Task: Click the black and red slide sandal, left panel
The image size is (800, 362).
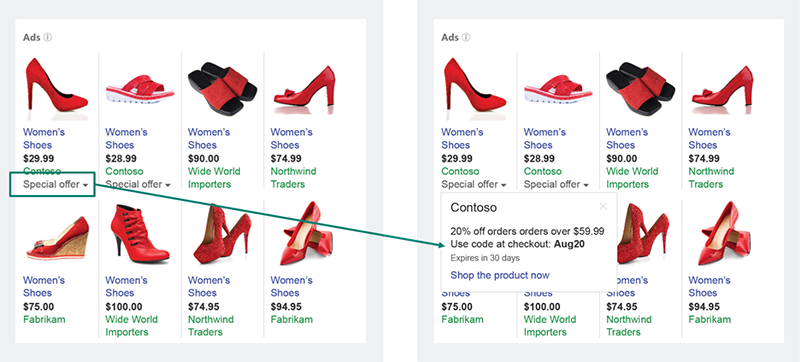Action: 222,88
